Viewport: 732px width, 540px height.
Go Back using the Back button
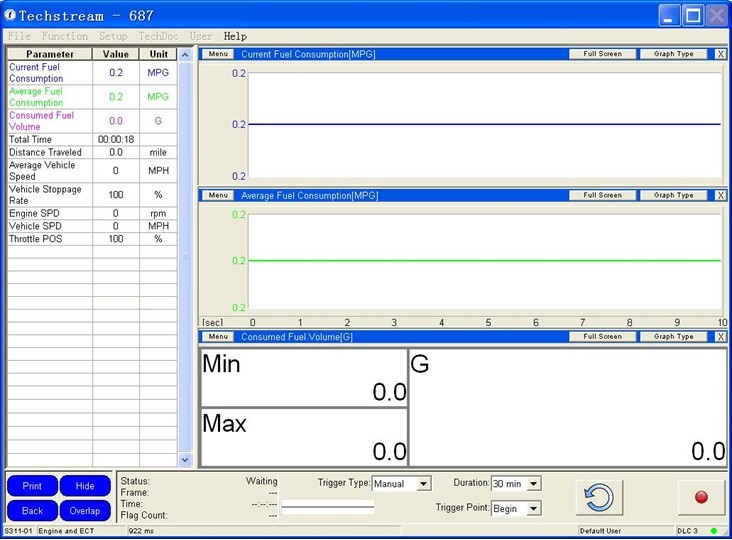click(x=32, y=511)
